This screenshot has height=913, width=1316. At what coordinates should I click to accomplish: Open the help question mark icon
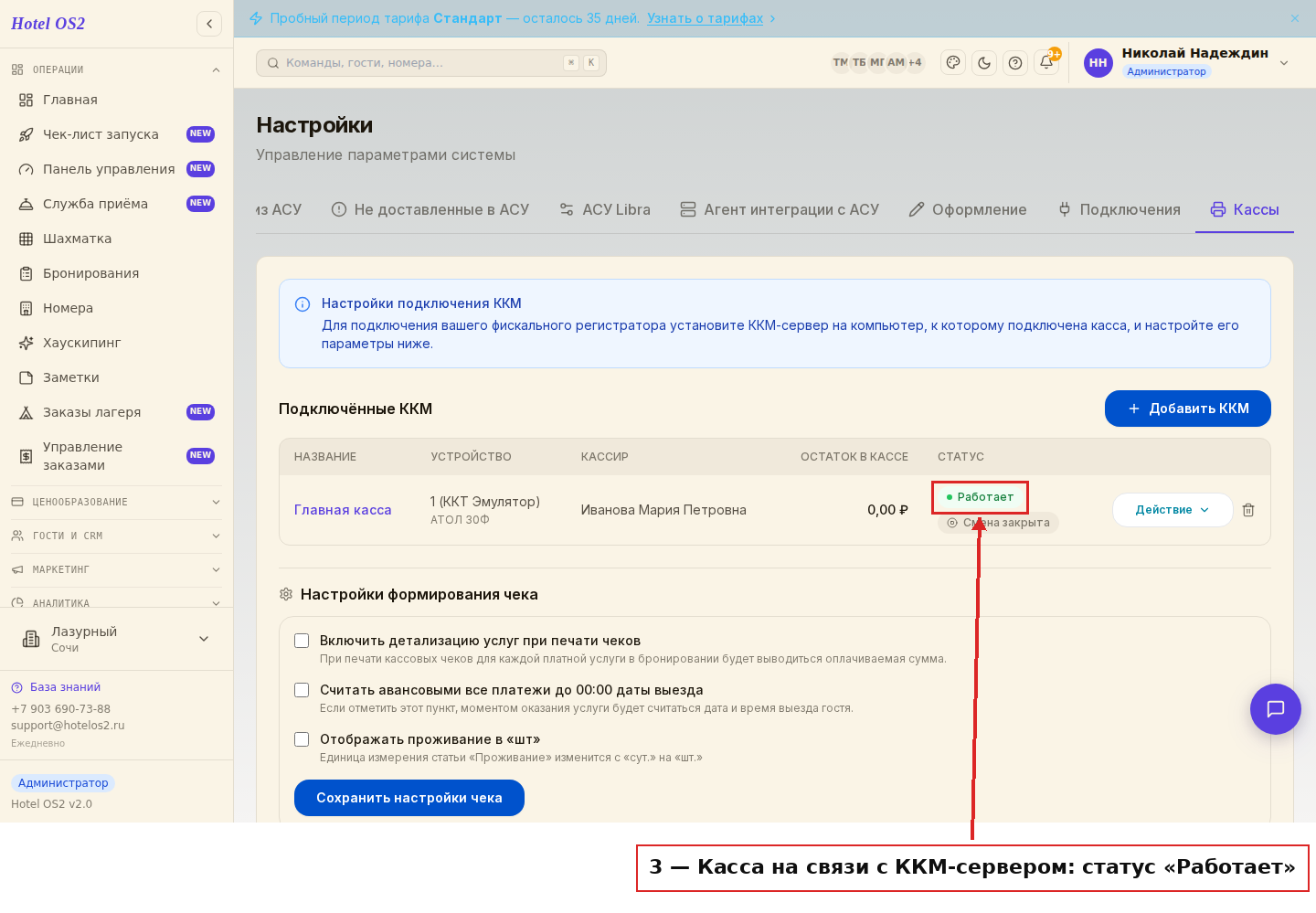[1015, 63]
